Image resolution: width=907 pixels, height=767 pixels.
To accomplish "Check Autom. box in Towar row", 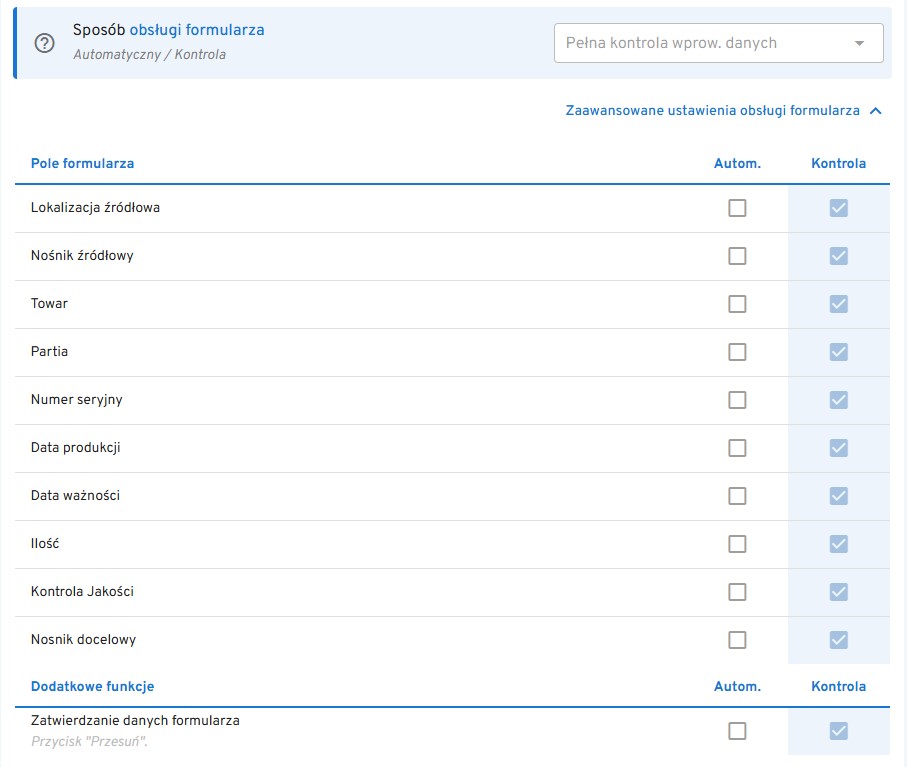I will (737, 304).
